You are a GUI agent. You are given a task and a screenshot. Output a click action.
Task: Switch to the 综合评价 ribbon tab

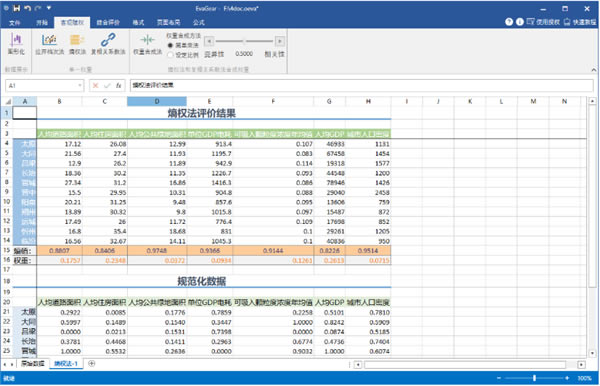108,23
